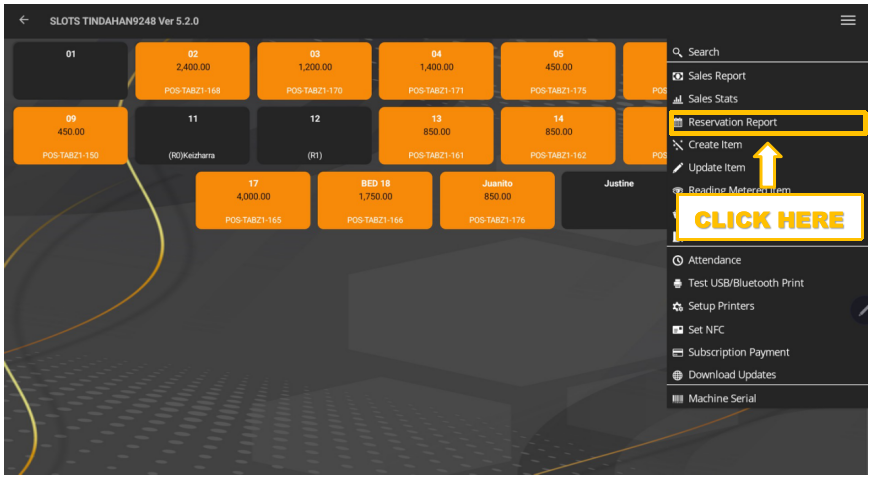
Task: Open Subscription Payment menu entry
Action: click(x=738, y=352)
